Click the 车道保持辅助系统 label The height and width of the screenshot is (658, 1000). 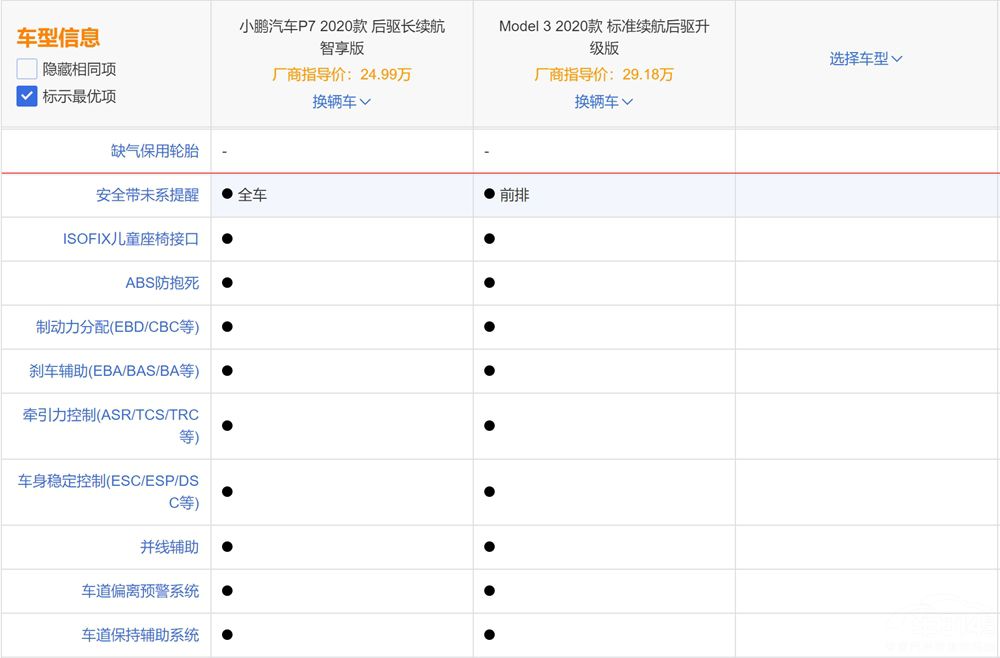click(x=140, y=635)
